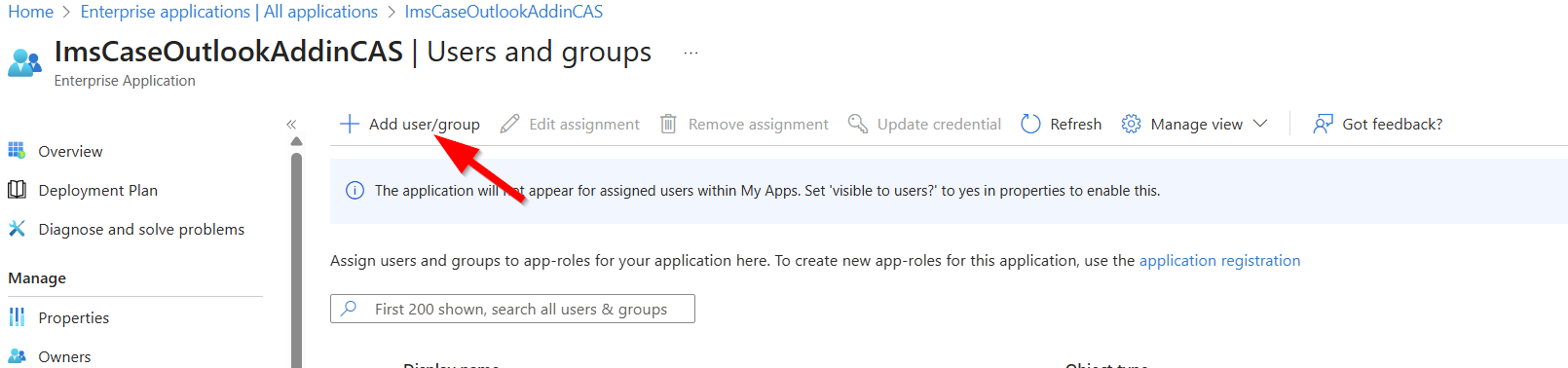Viewport: 1568px width, 368px height.
Task: Click the Update credential key icon
Action: 858,124
